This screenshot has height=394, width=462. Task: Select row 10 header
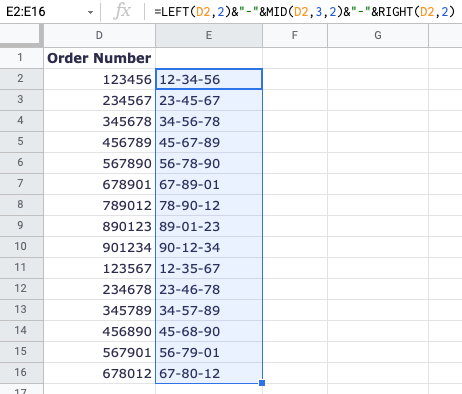[20, 247]
